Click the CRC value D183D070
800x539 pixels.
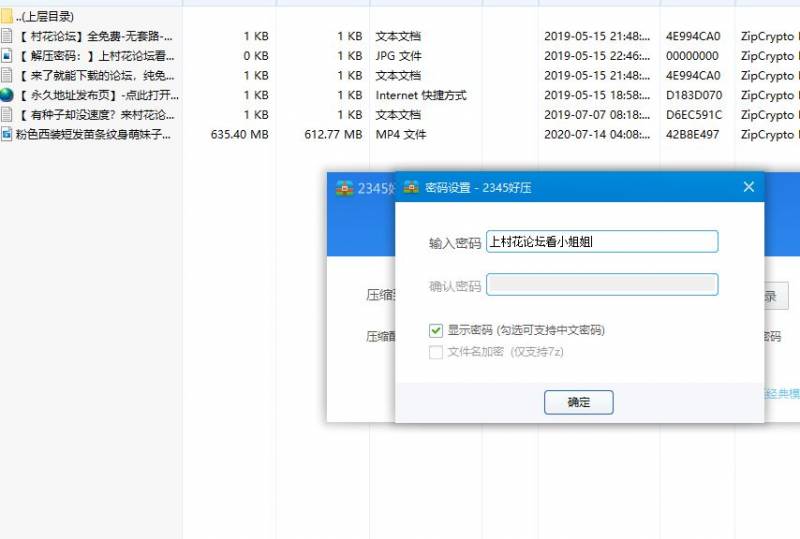click(694, 95)
